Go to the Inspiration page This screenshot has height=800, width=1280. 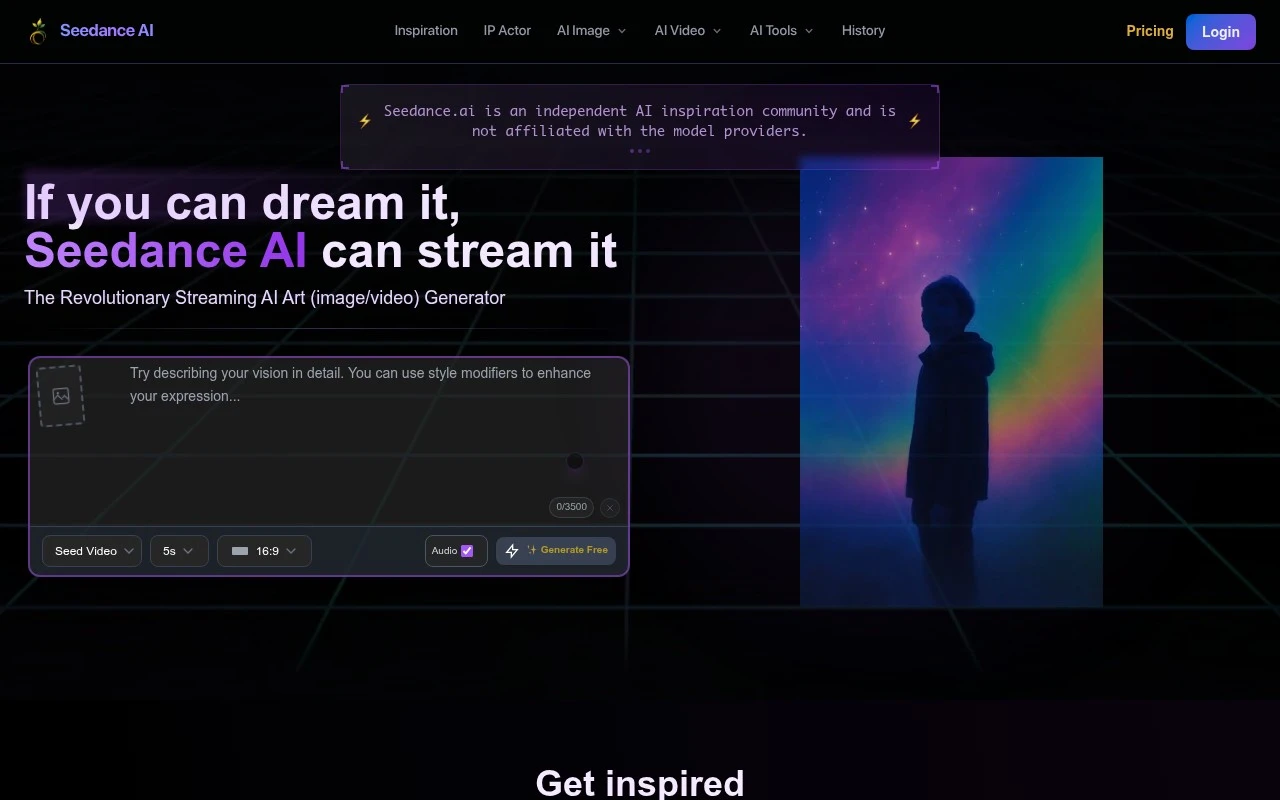pyautogui.click(x=426, y=31)
